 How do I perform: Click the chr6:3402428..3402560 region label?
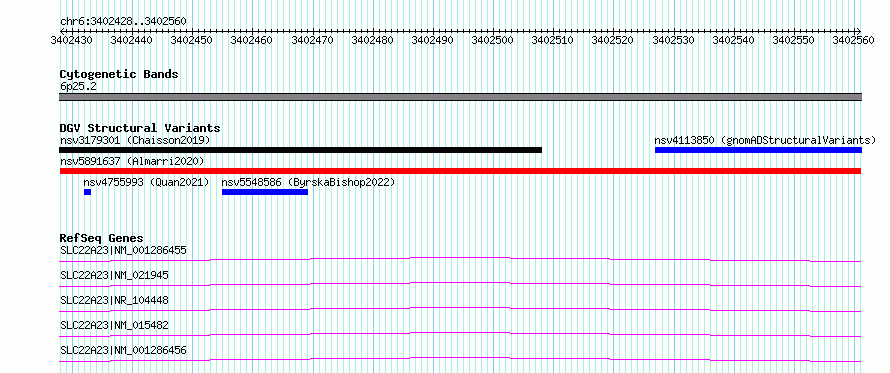click(x=123, y=22)
